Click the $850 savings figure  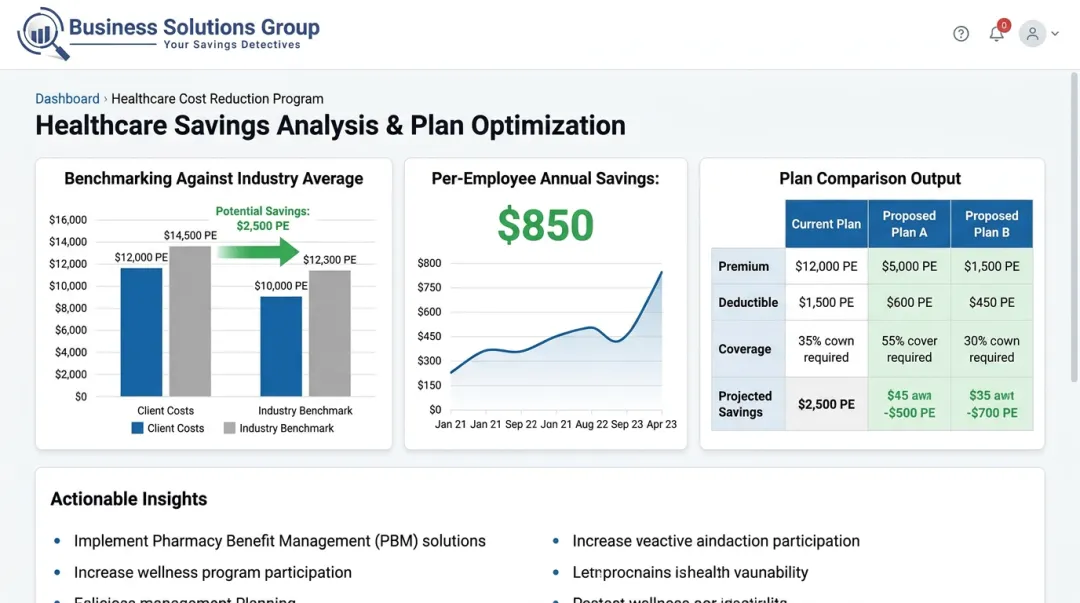click(546, 225)
